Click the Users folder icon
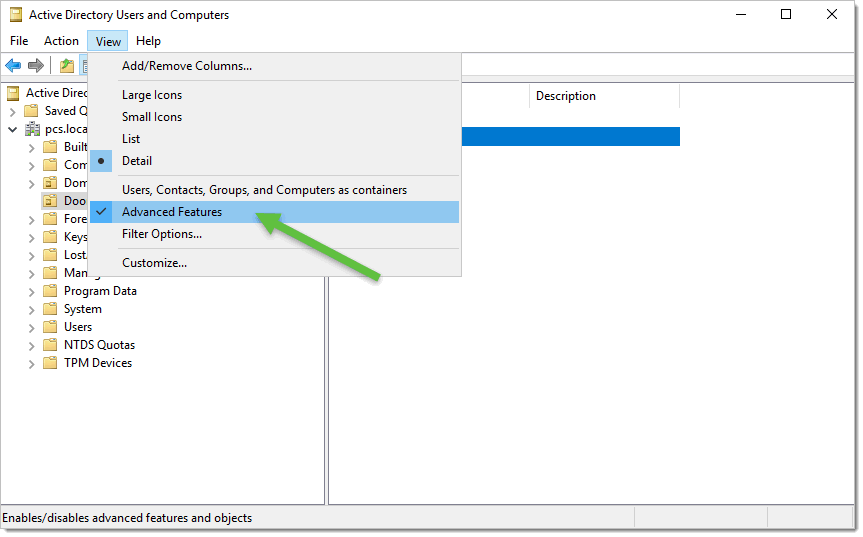Screen dimensions: 863x537 coord(50,327)
